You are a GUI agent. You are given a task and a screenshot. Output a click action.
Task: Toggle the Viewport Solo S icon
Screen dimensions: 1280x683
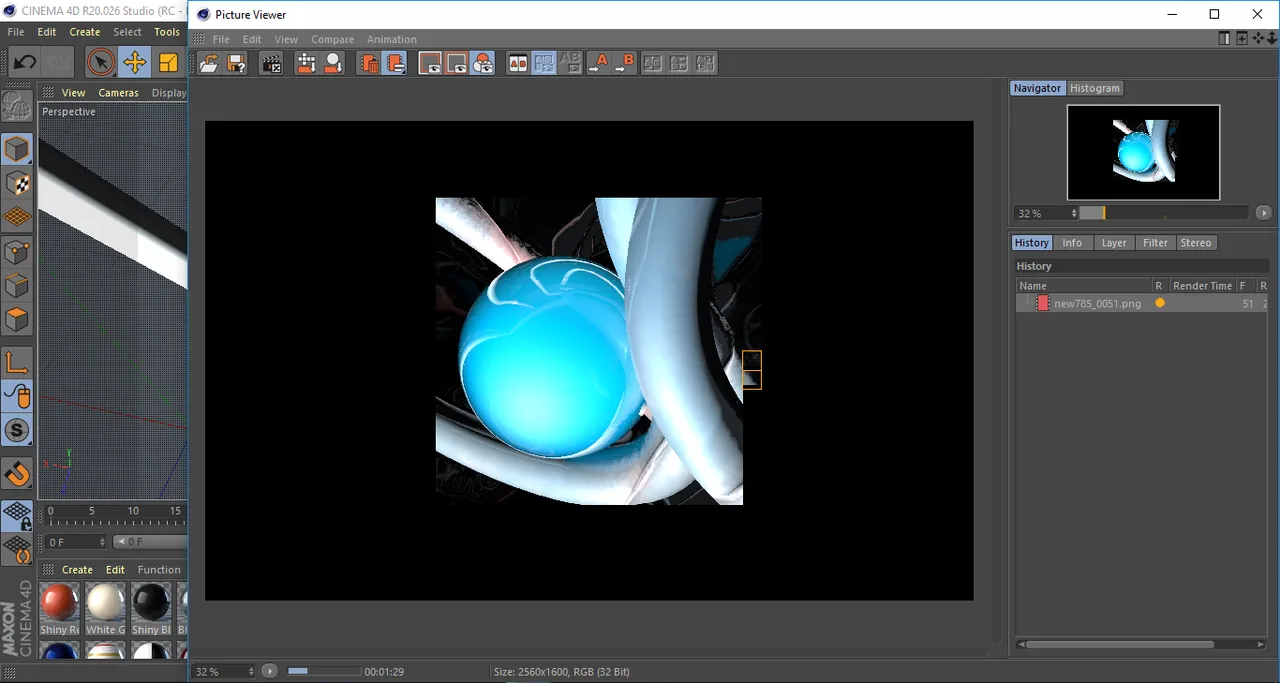click(17, 431)
